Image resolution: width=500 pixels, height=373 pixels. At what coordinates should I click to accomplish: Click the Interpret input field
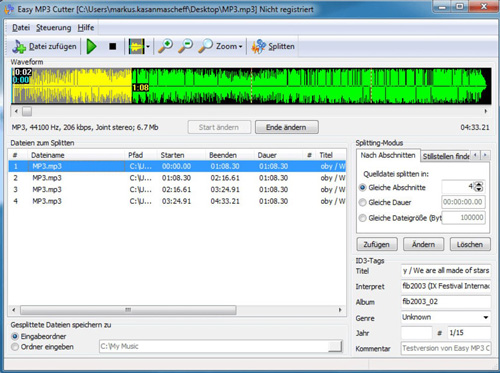click(x=446, y=286)
